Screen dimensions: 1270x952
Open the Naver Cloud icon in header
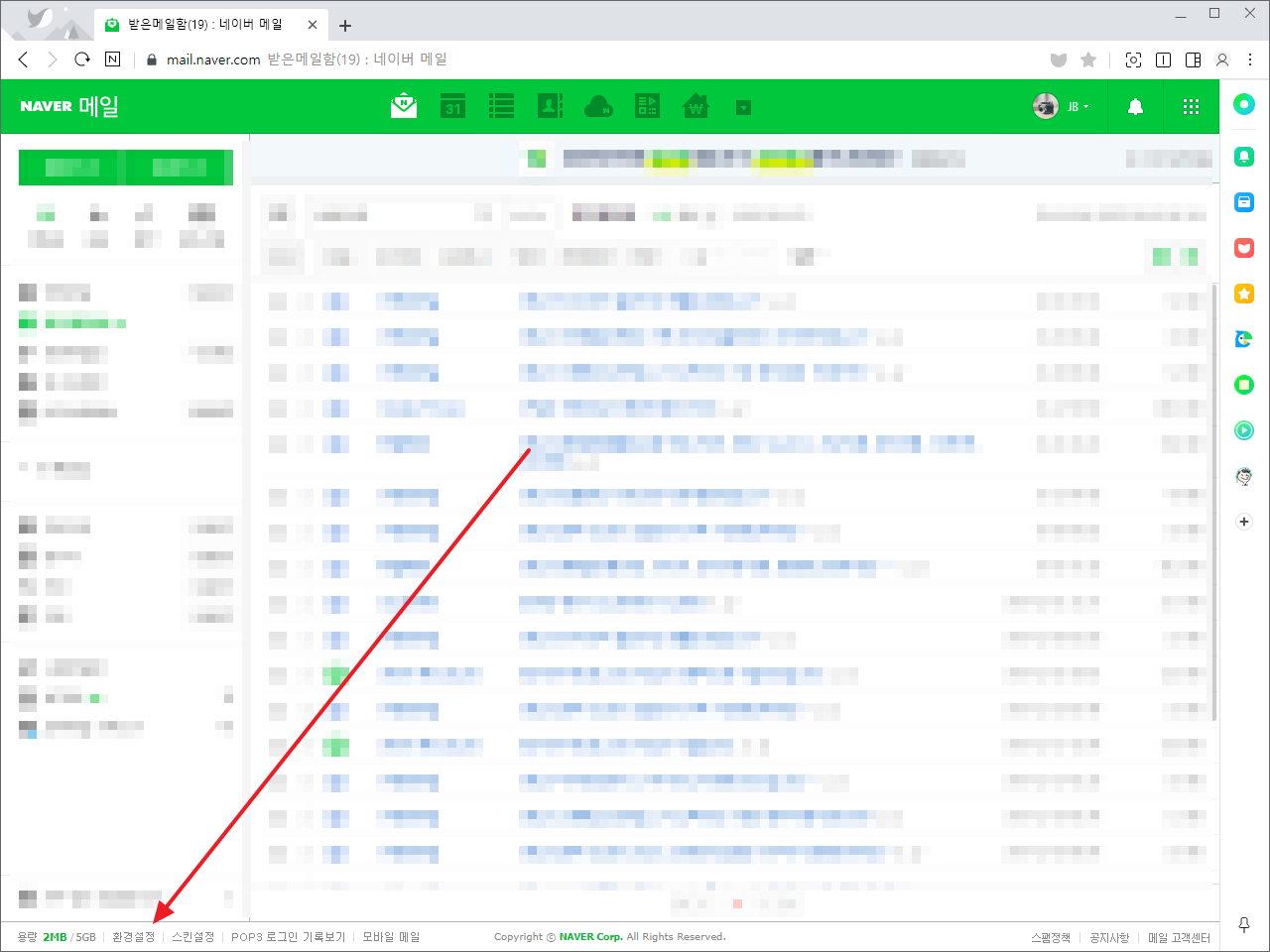[x=598, y=106]
